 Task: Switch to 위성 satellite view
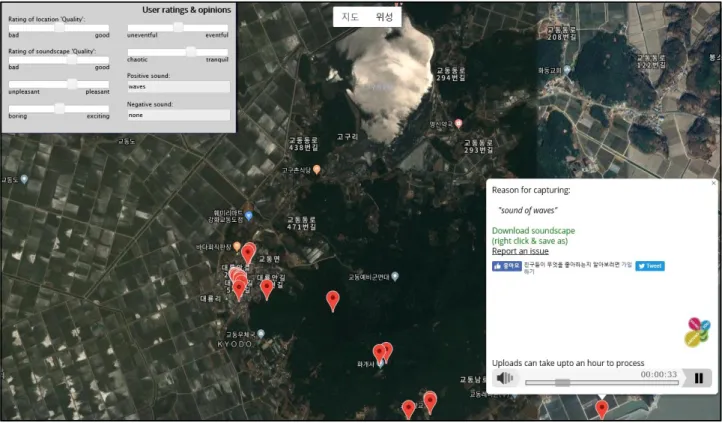[384, 17]
